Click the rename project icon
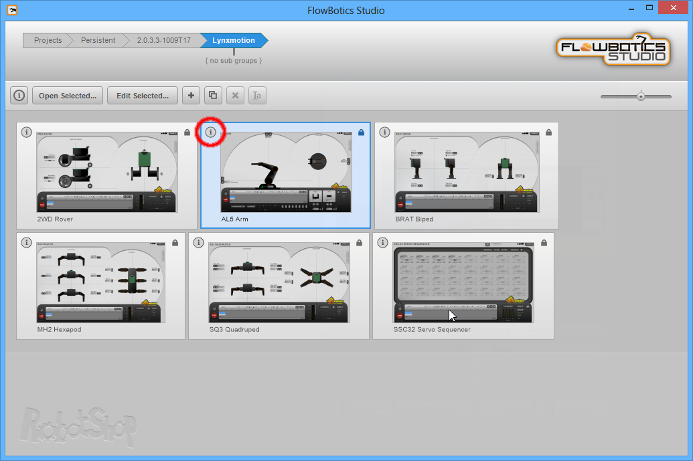Image resolution: width=693 pixels, height=461 pixels. (257, 95)
